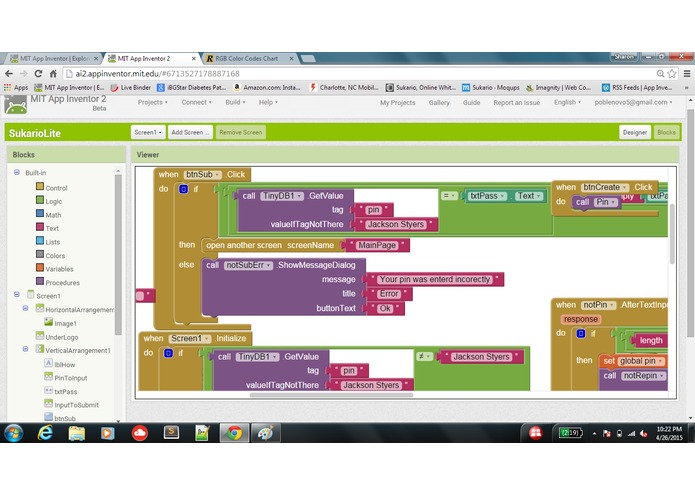The image size is (695, 494).
Task: Open equals operator dropdown in block
Action: pyautogui.click(x=449, y=195)
